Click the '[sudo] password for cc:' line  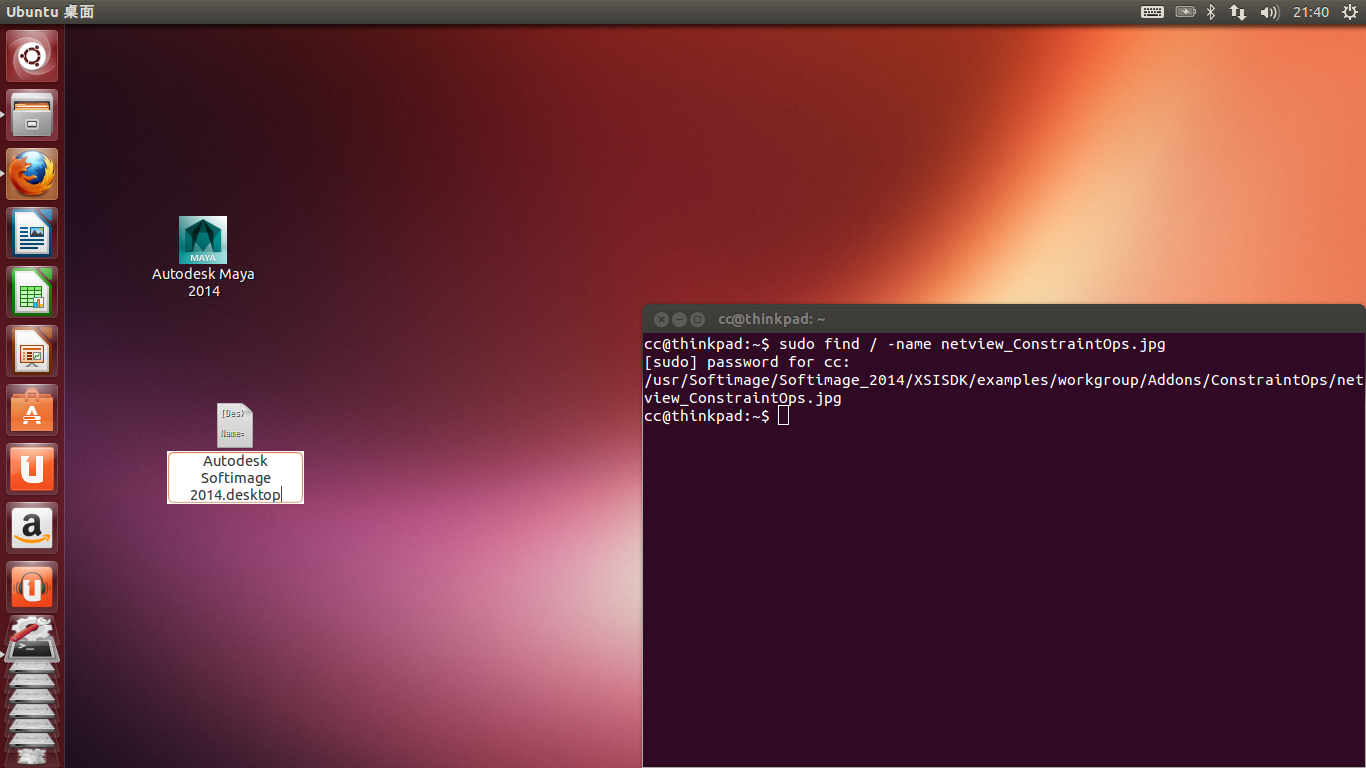tap(747, 362)
